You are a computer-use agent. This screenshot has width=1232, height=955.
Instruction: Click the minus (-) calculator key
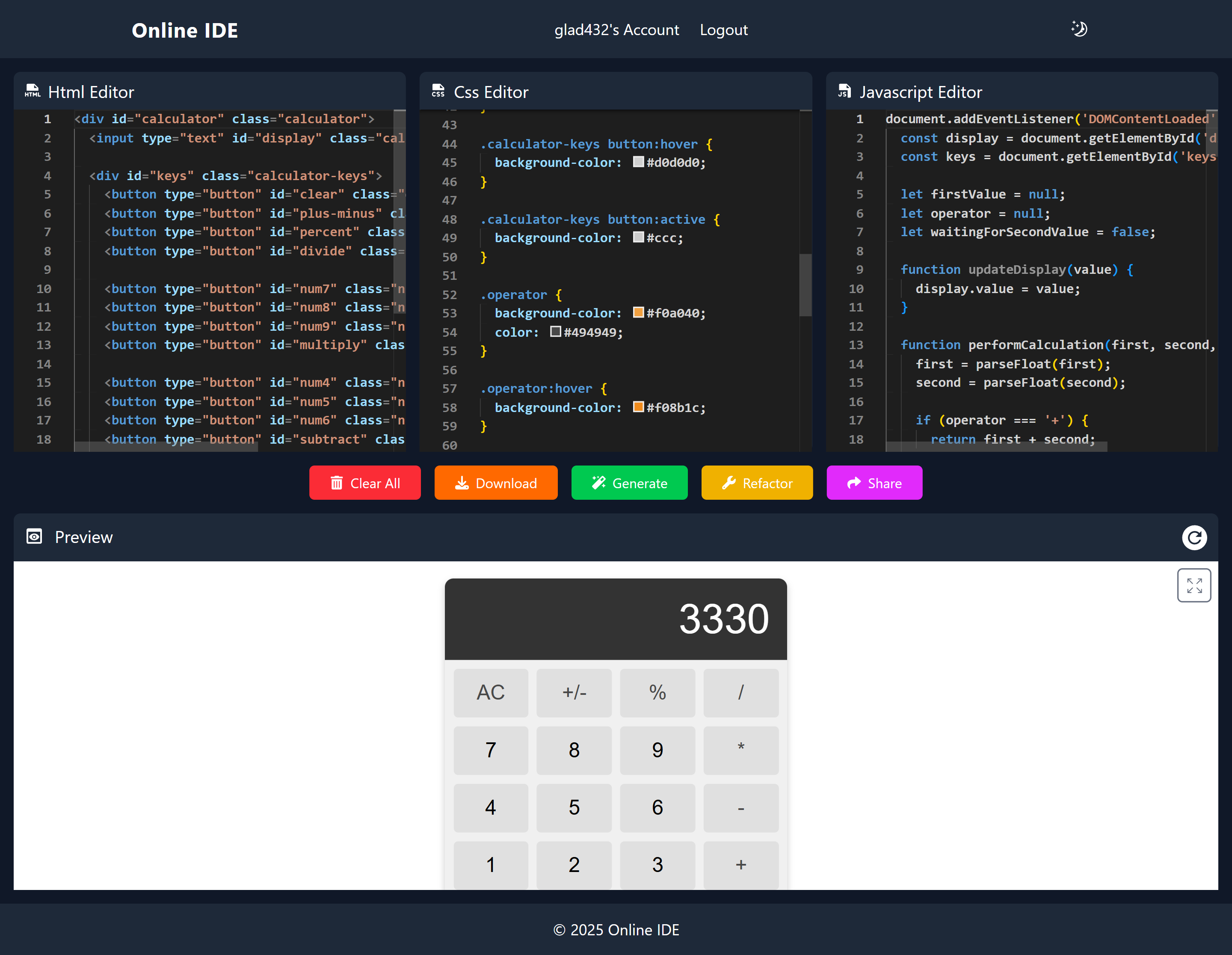[740, 808]
